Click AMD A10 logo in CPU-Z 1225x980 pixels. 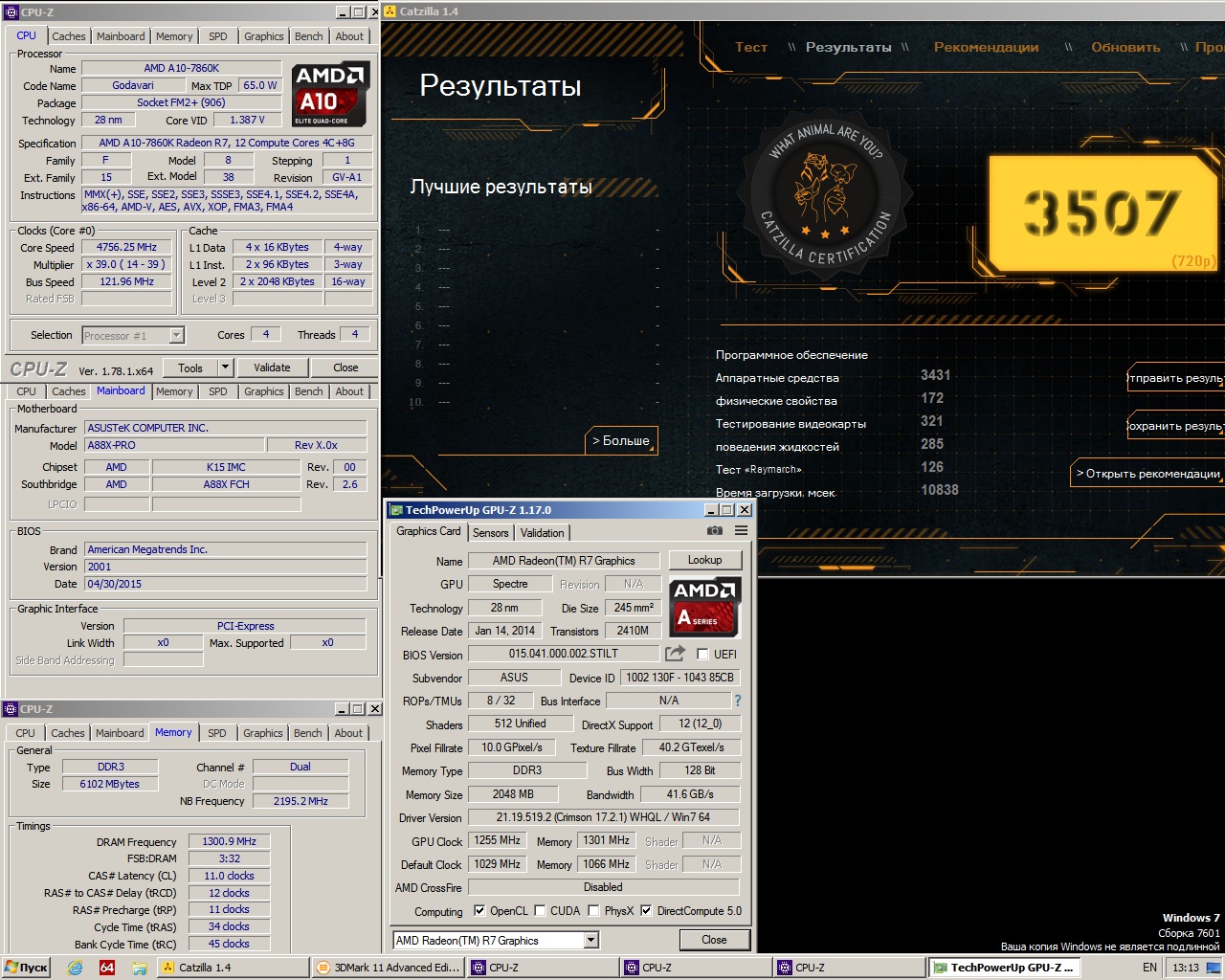[x=330, y=94]
